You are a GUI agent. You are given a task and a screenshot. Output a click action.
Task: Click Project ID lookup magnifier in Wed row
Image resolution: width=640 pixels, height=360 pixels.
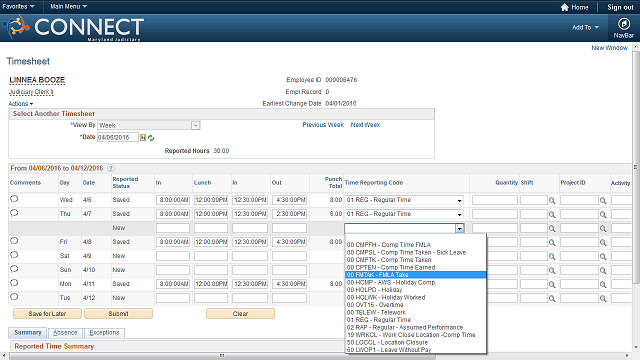(603, 200)
